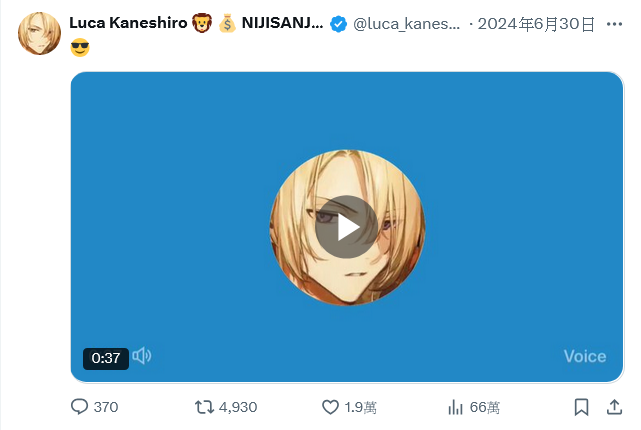Open the post dated 2024年6月30日
Viewport: 641px width, 430px height.
[x=536, y=24]
